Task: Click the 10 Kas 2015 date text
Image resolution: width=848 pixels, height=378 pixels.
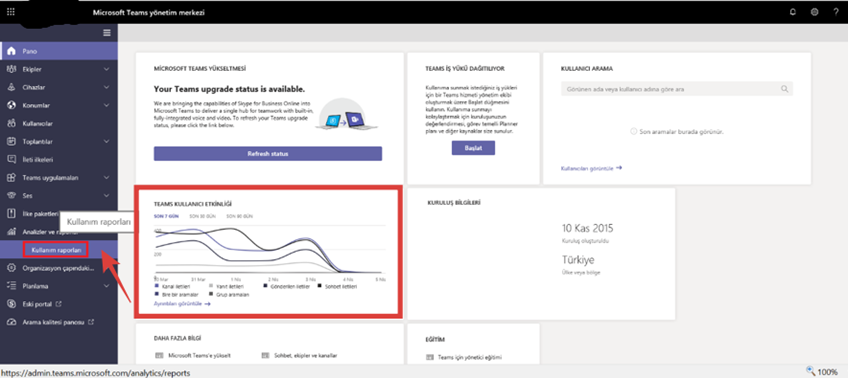Action: [588, 228]
